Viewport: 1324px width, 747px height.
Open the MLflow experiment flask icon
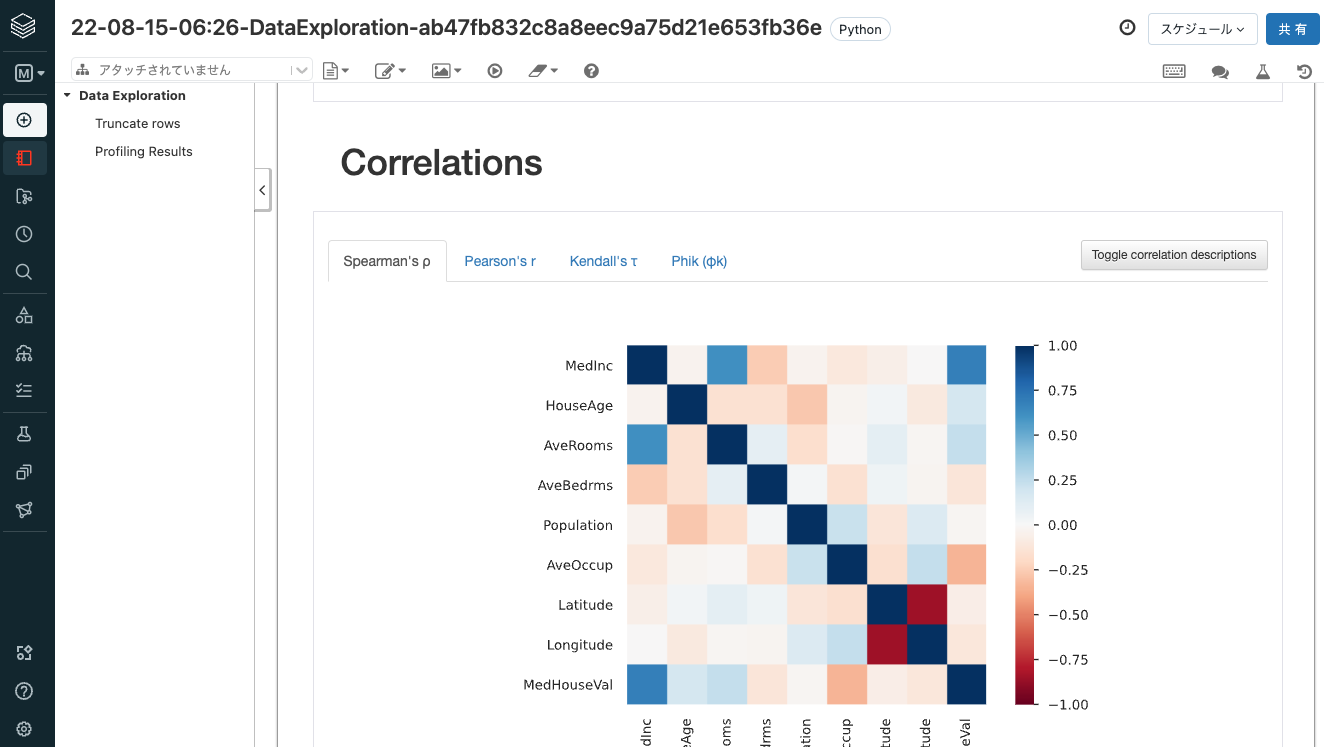[1262, 71]
